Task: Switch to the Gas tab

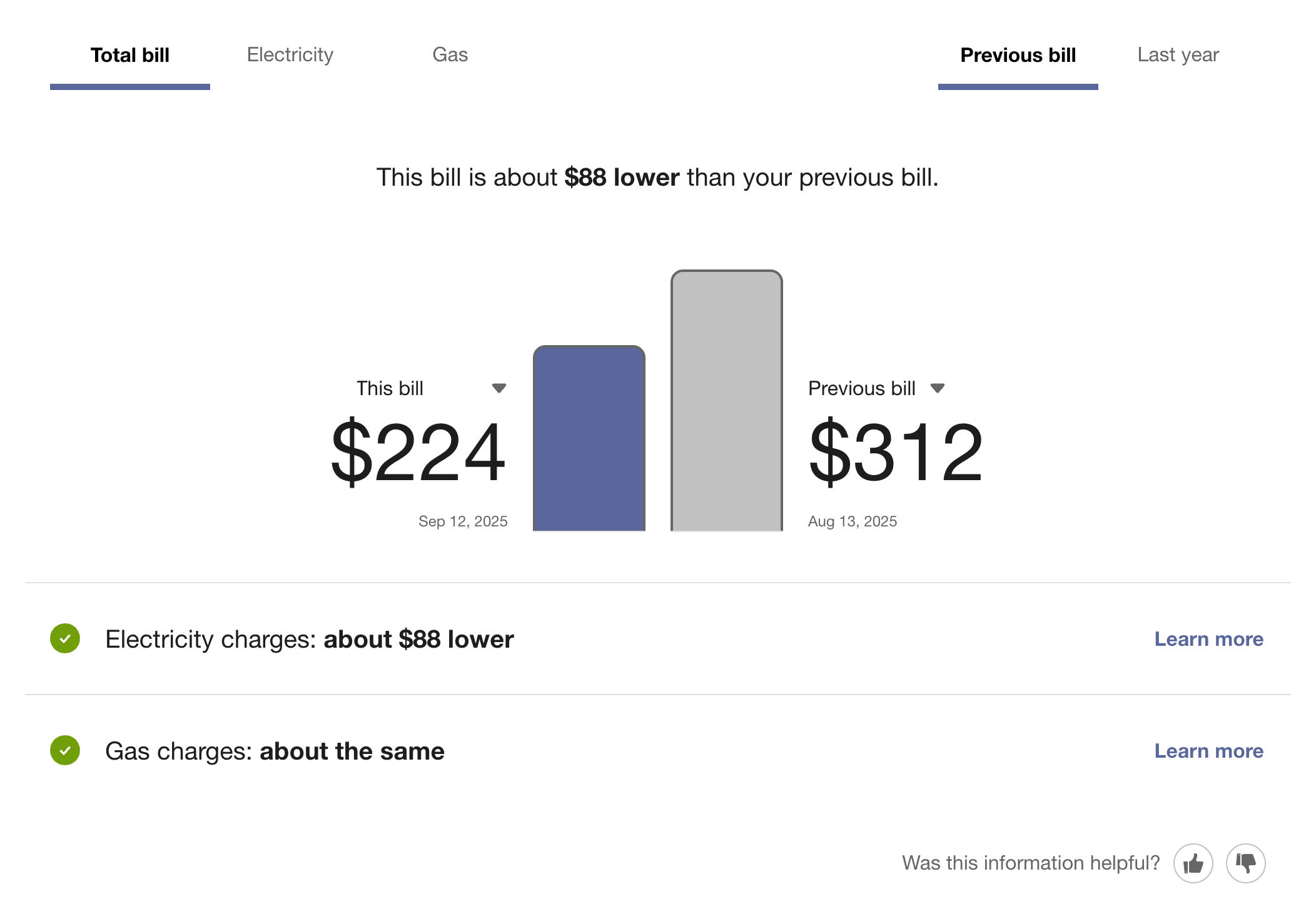Action: click(450, 55)
